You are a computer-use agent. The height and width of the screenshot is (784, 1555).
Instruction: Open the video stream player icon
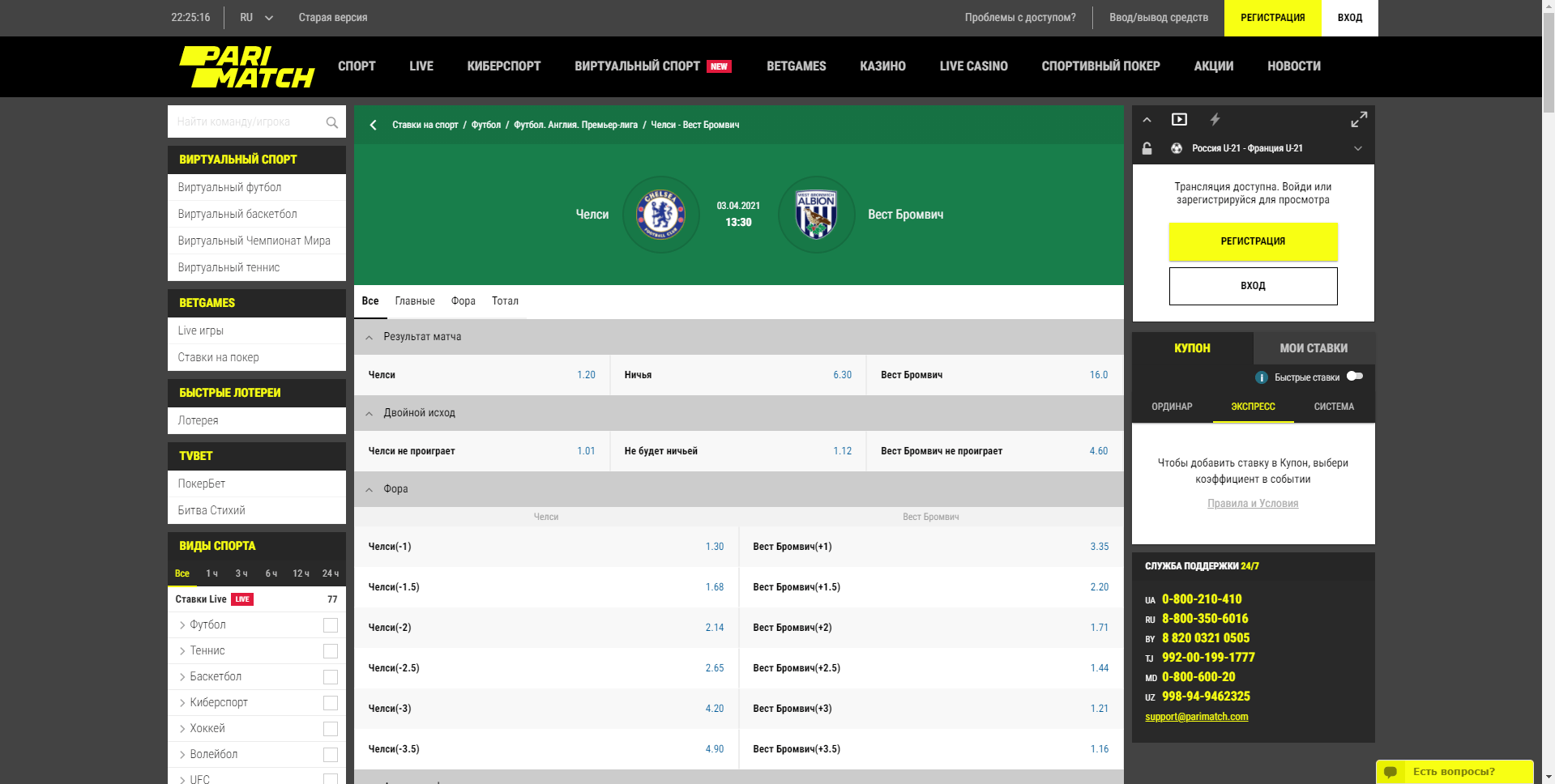pyautogui.click(x=1179, y=120)
